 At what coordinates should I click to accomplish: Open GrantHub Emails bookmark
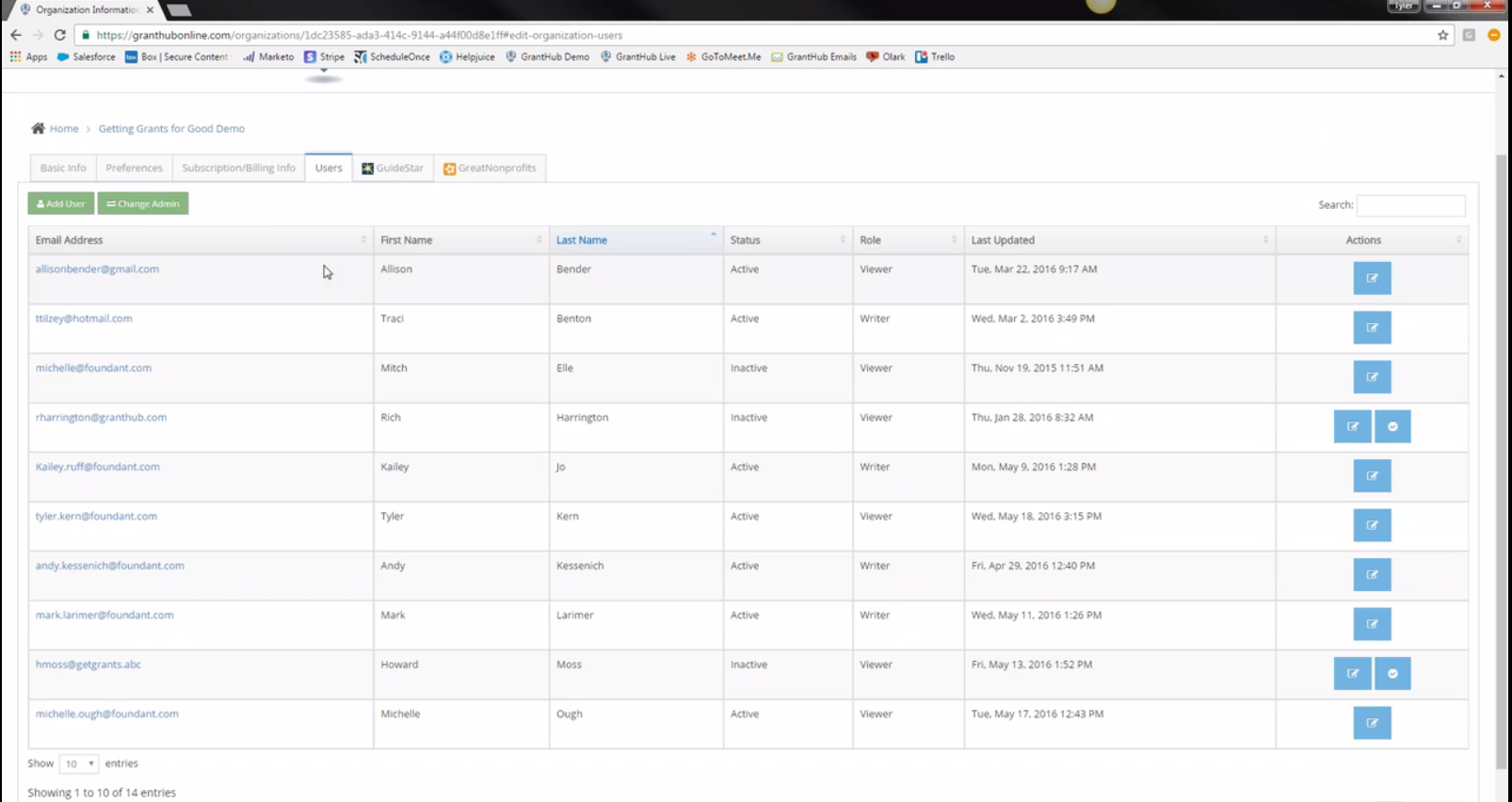[x=813, y=56]
